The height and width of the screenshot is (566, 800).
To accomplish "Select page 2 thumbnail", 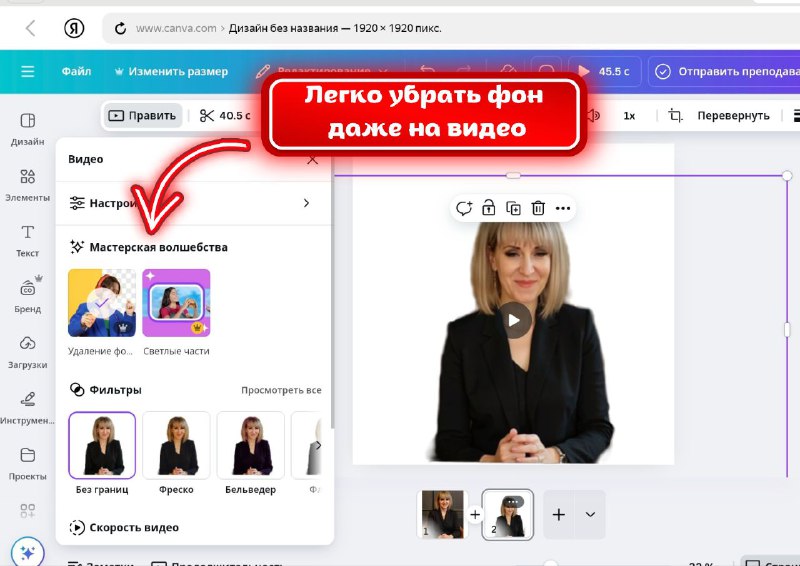I will pos(508,516).
